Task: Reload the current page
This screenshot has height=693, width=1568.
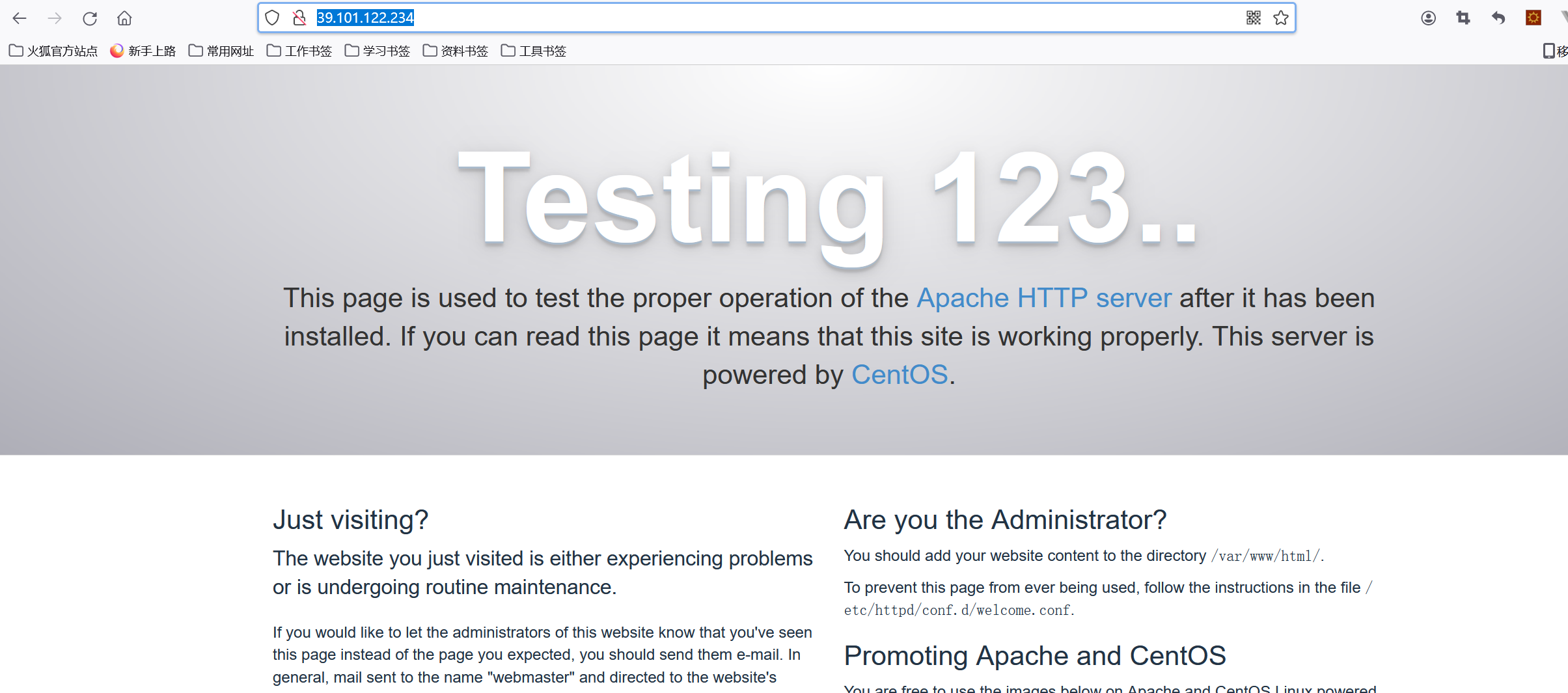Action: (x=90, y=18)
